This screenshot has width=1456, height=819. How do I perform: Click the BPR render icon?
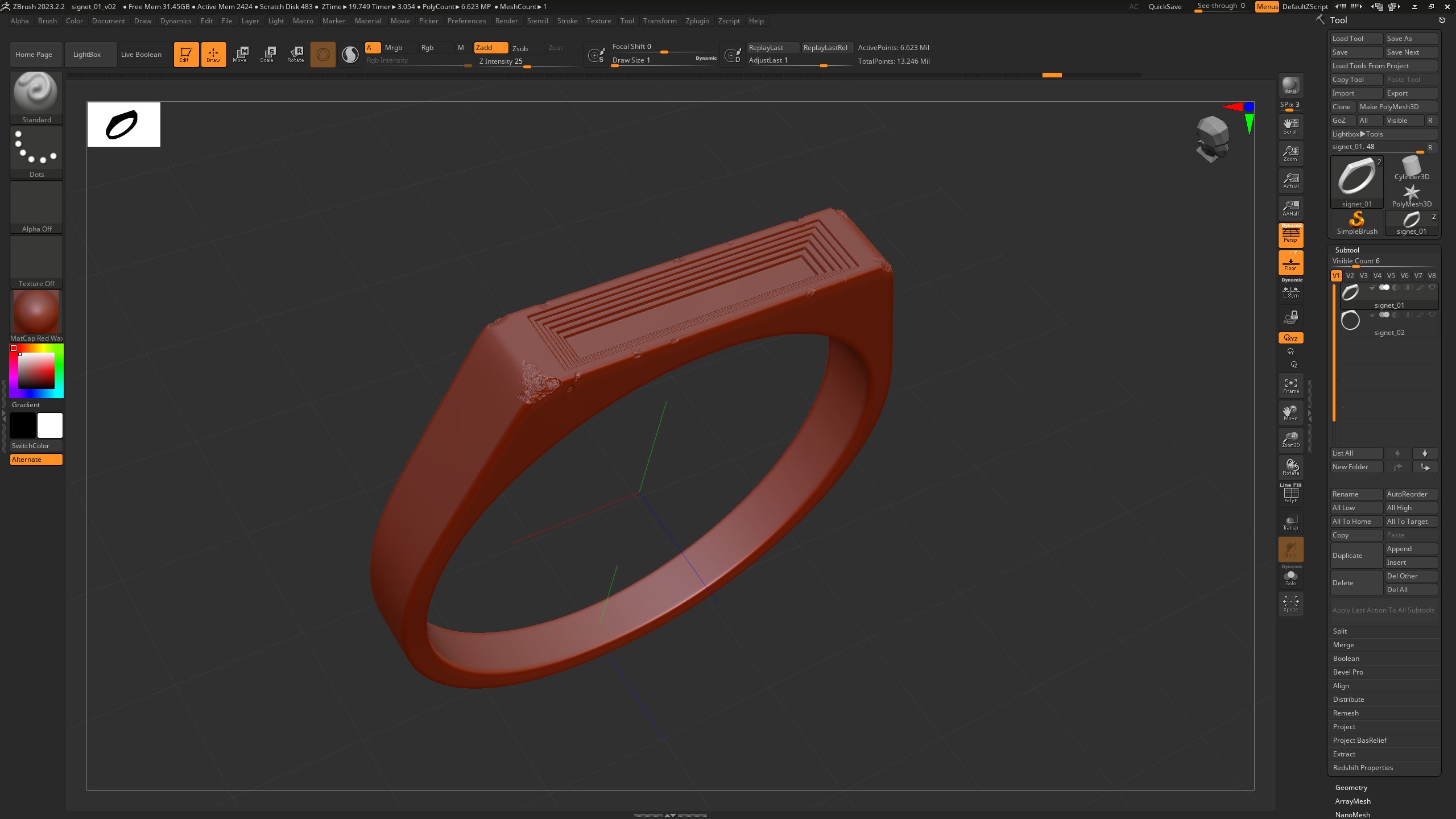pyautogui.click(x=1290, y=85)
